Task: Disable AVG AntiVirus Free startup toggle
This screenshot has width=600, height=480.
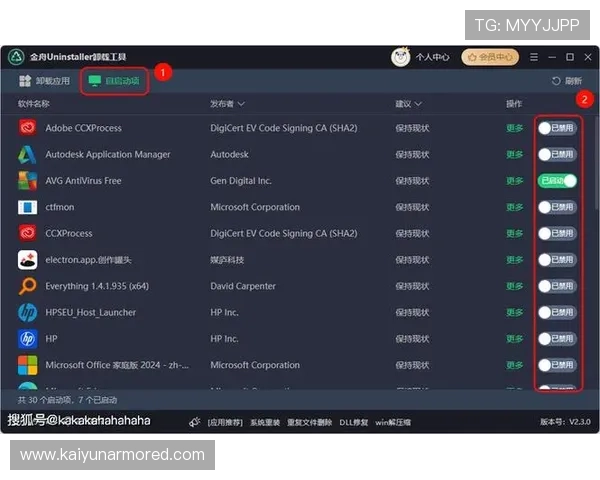Action: [x=557, y=181]
